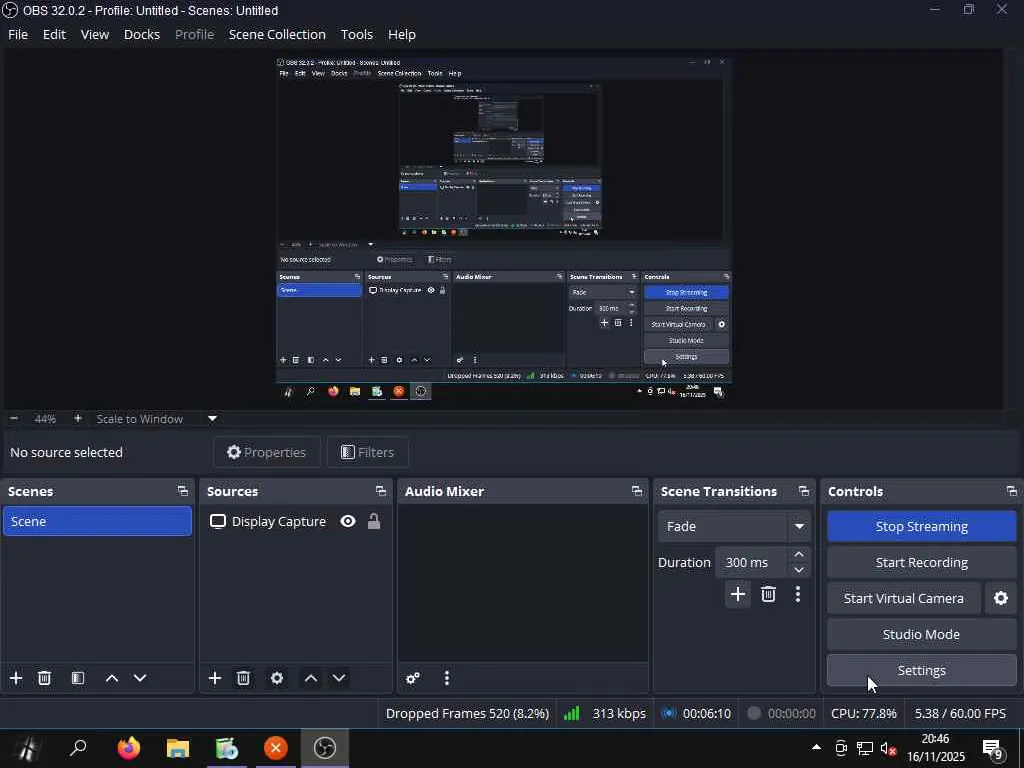The height and width of the screenshot is (768, 1024).
Task: Click the 44% zoom level text
Action: tap(45, 419)
